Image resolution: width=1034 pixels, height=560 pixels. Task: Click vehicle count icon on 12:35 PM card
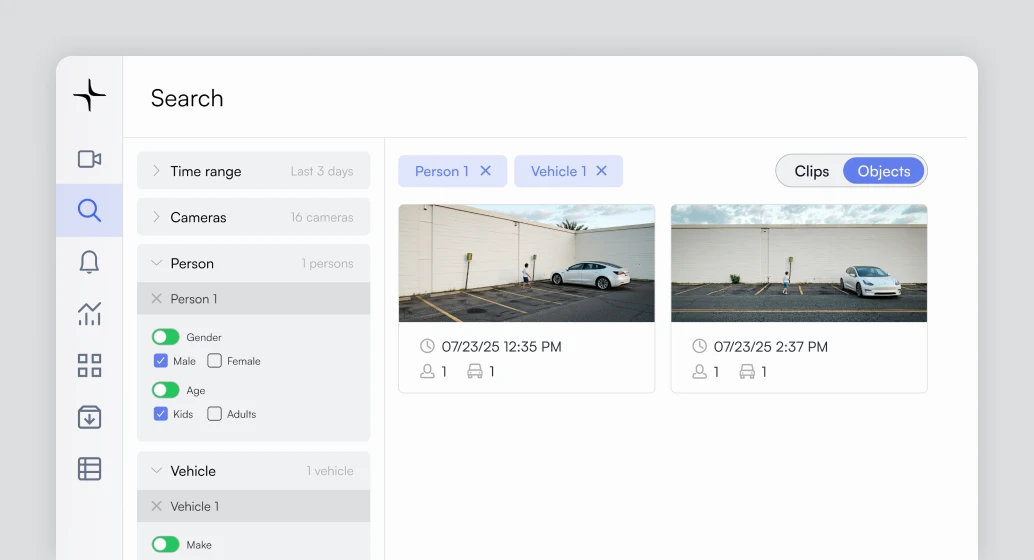point(475,371)
